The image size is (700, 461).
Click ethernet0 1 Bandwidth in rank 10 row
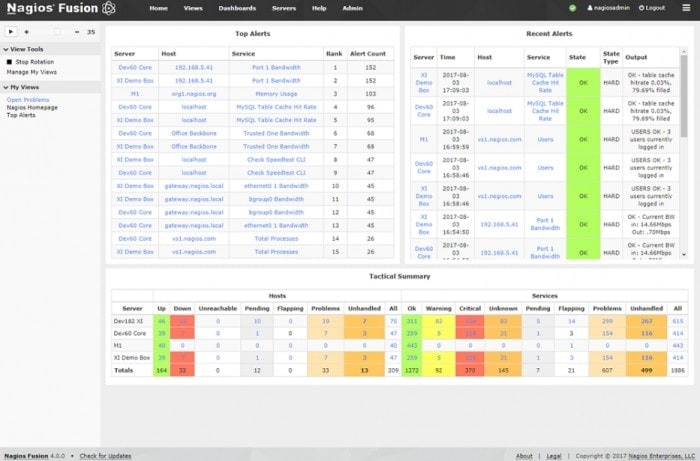[276, 186]
